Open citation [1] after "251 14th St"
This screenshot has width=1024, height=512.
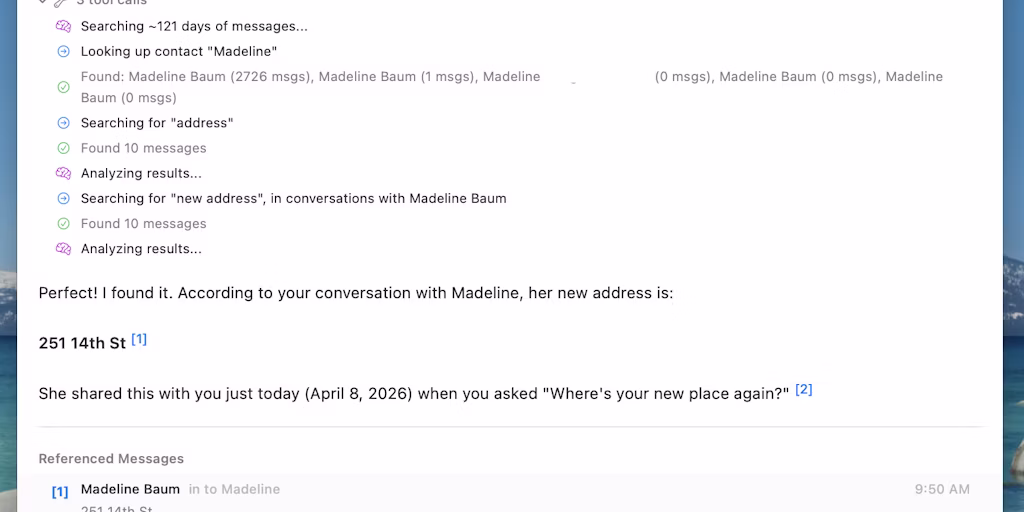pyautogui.click(x=139, y=339)
